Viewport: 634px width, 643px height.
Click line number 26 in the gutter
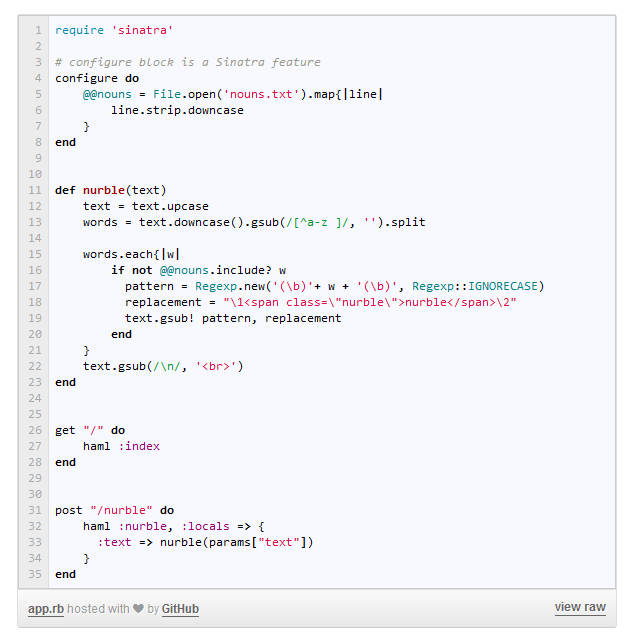point(35,430)
